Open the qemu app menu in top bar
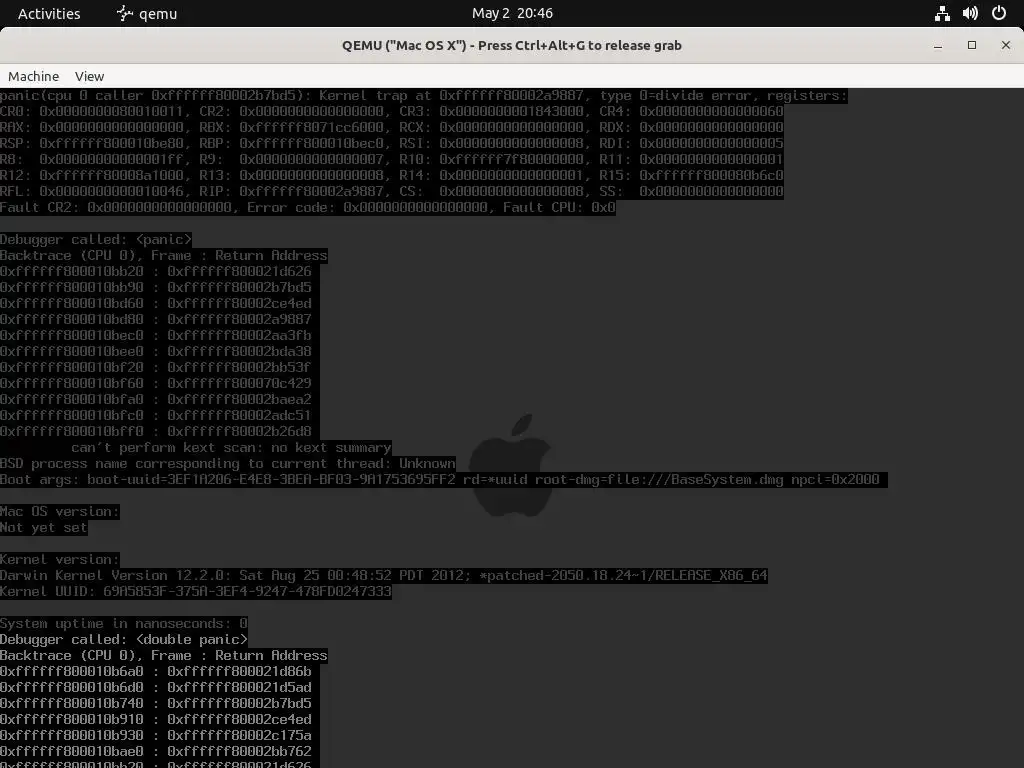 146,13
